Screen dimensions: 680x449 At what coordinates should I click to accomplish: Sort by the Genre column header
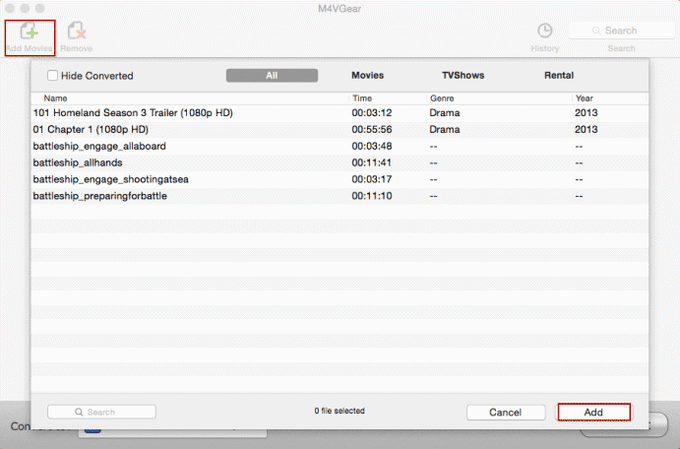[x=442, y=98]
